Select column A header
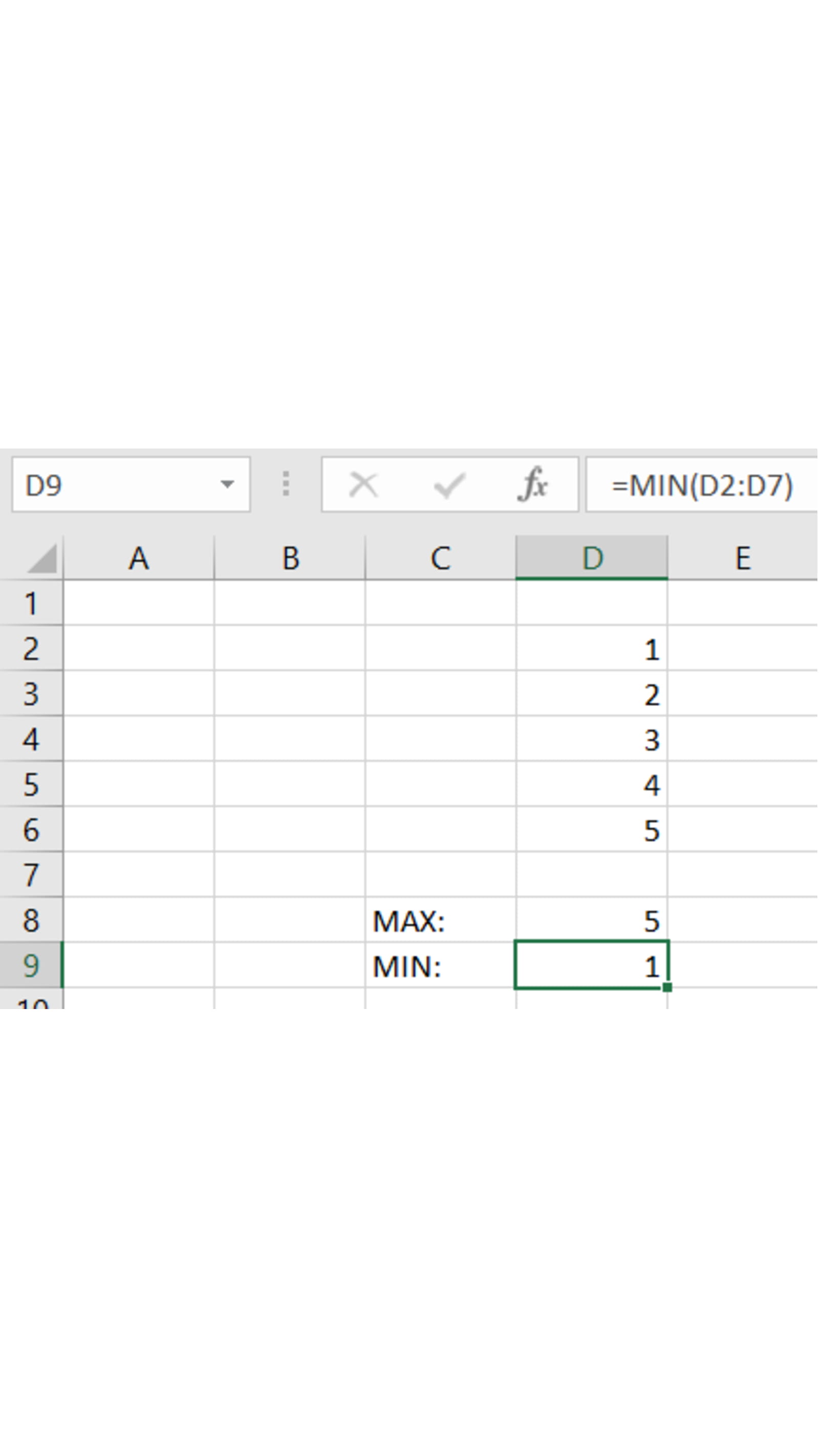Image resolution: width=819 pixels, height=1456 pixels. (x=139, y=559)
